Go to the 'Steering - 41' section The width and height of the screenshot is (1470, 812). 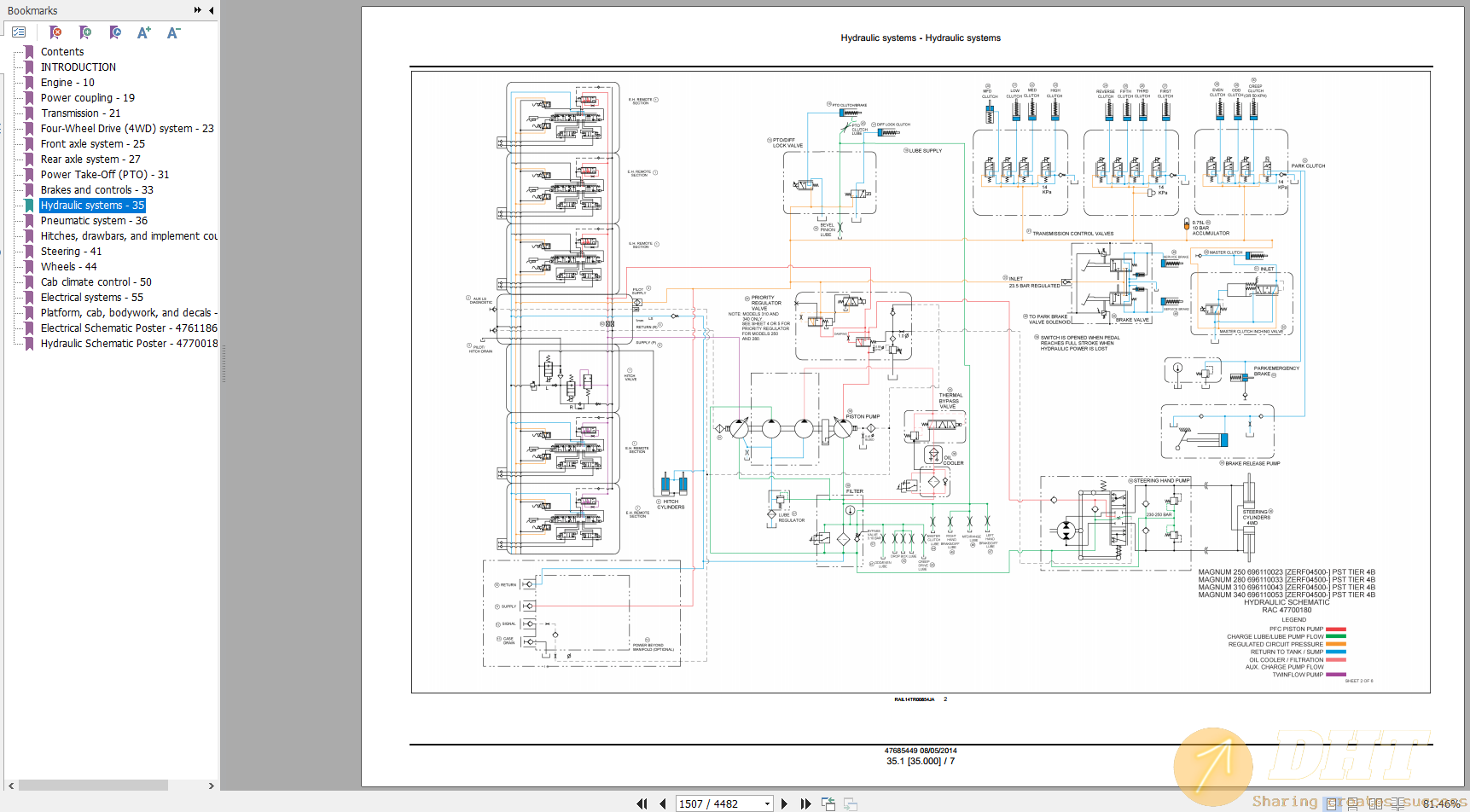71,251
